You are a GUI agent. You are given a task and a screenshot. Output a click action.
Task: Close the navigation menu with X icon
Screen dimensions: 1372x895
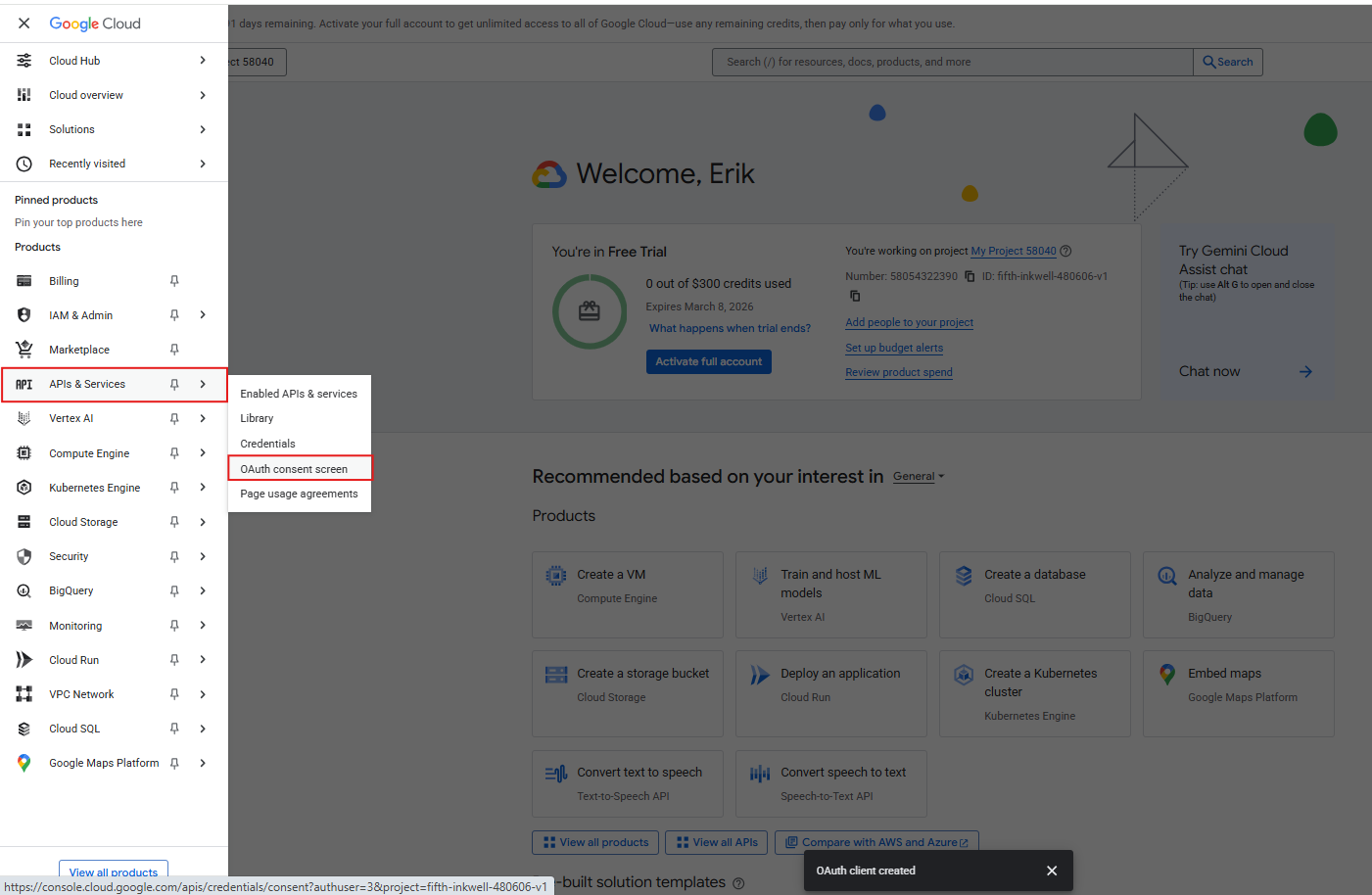click(x=24, y=24)
